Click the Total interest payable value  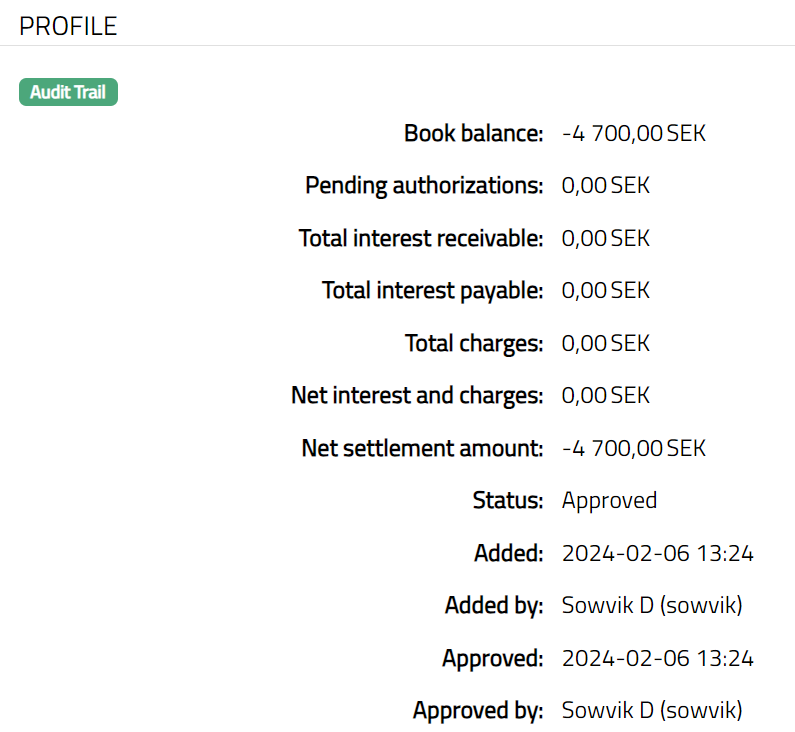605,291
